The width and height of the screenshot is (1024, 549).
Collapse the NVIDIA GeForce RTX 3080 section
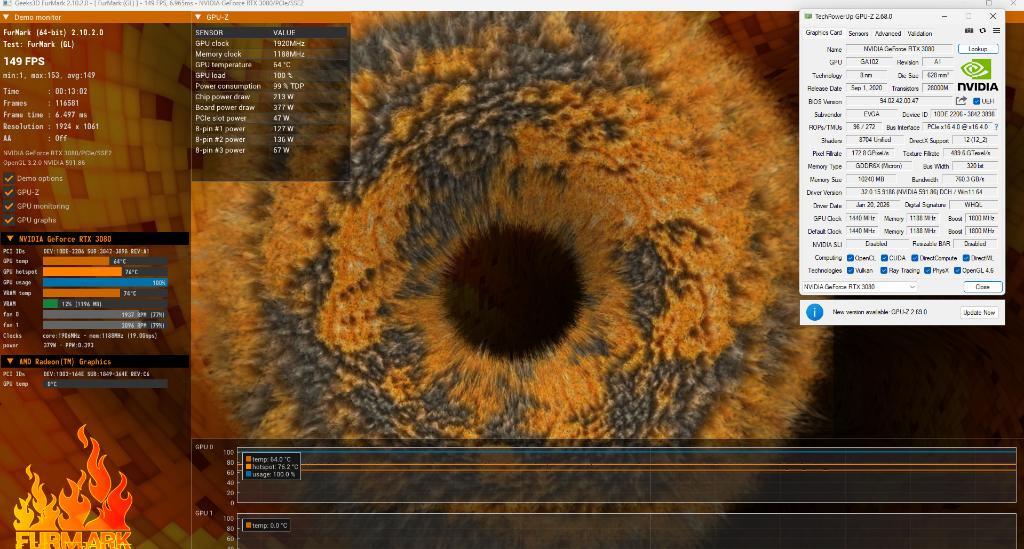pyautogui.click(x=9, y=239)
